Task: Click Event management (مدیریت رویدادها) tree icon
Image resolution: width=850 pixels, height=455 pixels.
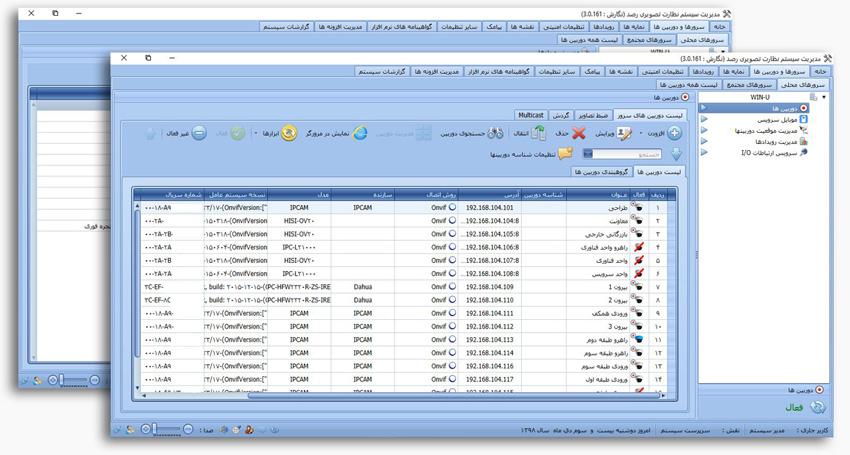Action: (803, 142)
